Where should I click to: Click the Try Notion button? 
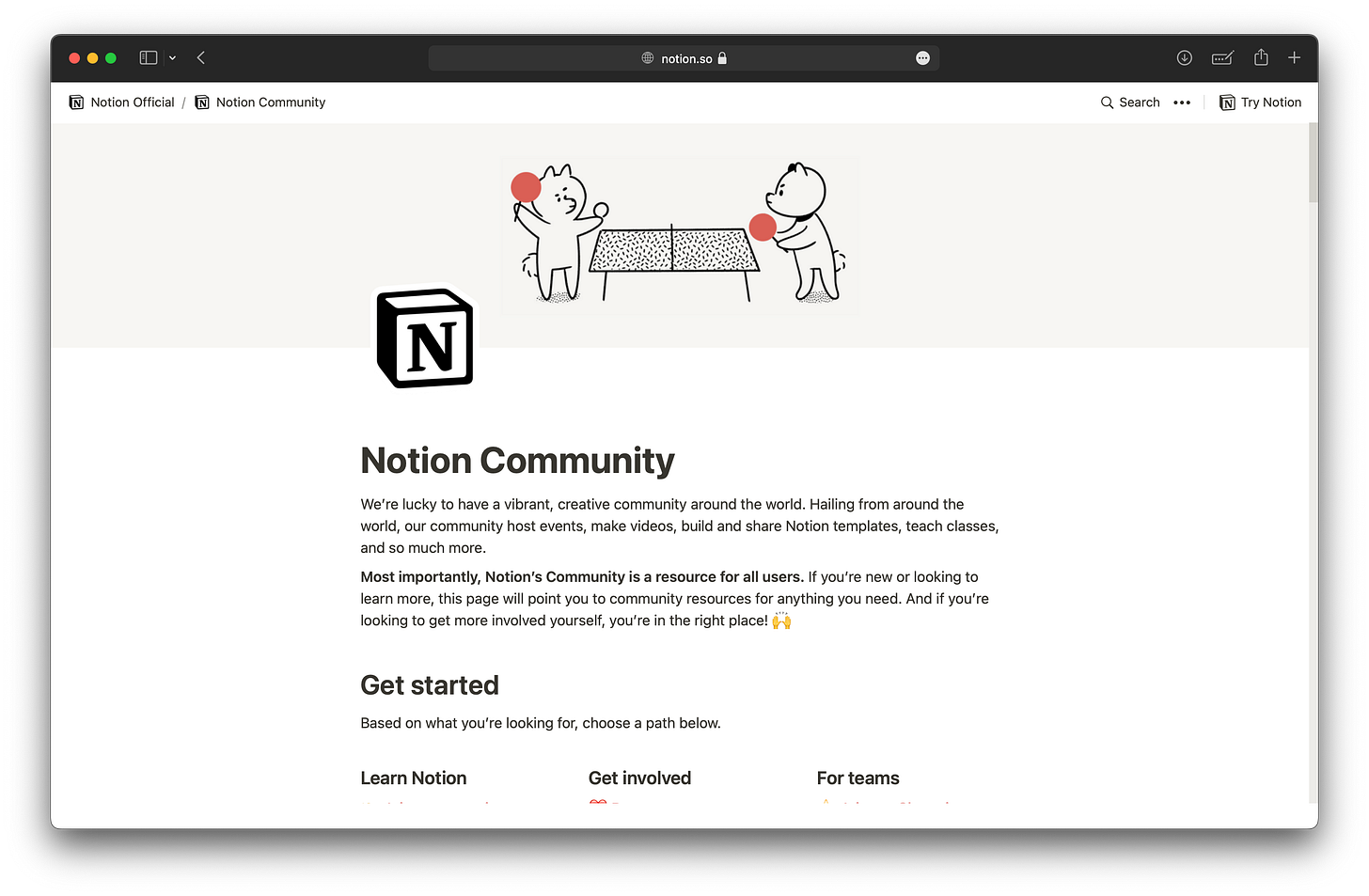1261,102
